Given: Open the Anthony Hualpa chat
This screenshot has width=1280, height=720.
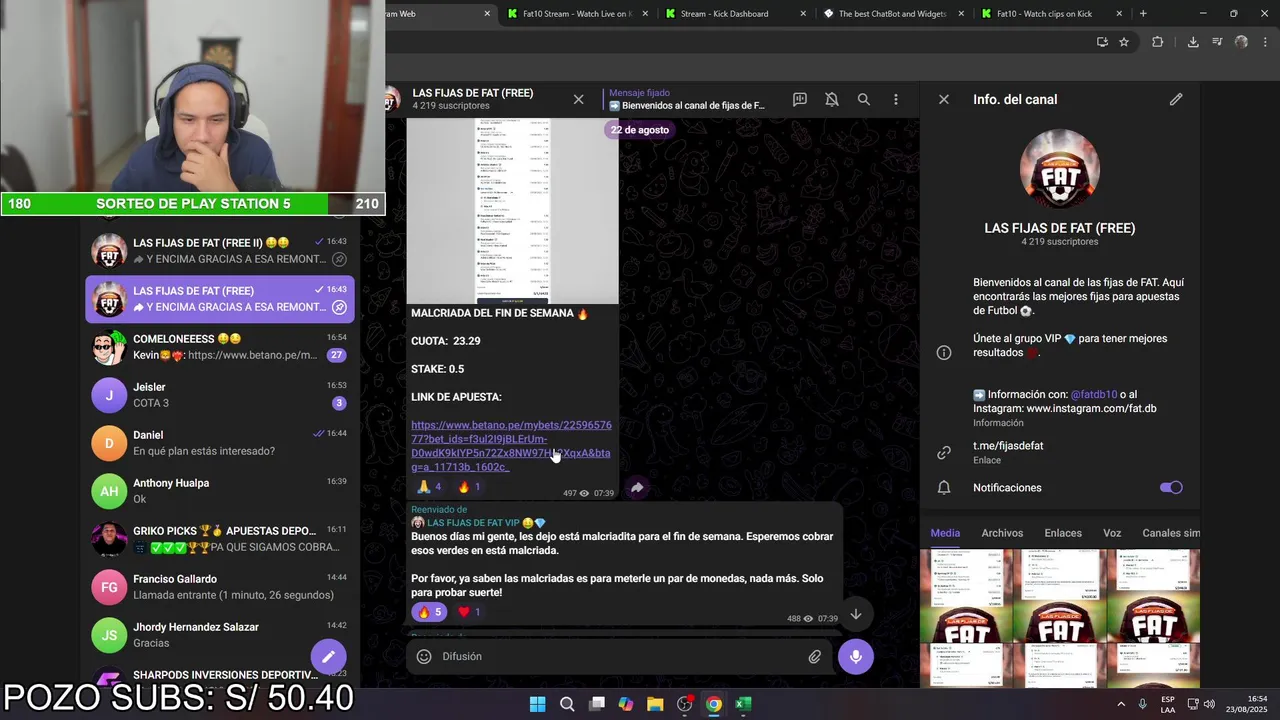Looking at the screenshot, I should (220, 491).
